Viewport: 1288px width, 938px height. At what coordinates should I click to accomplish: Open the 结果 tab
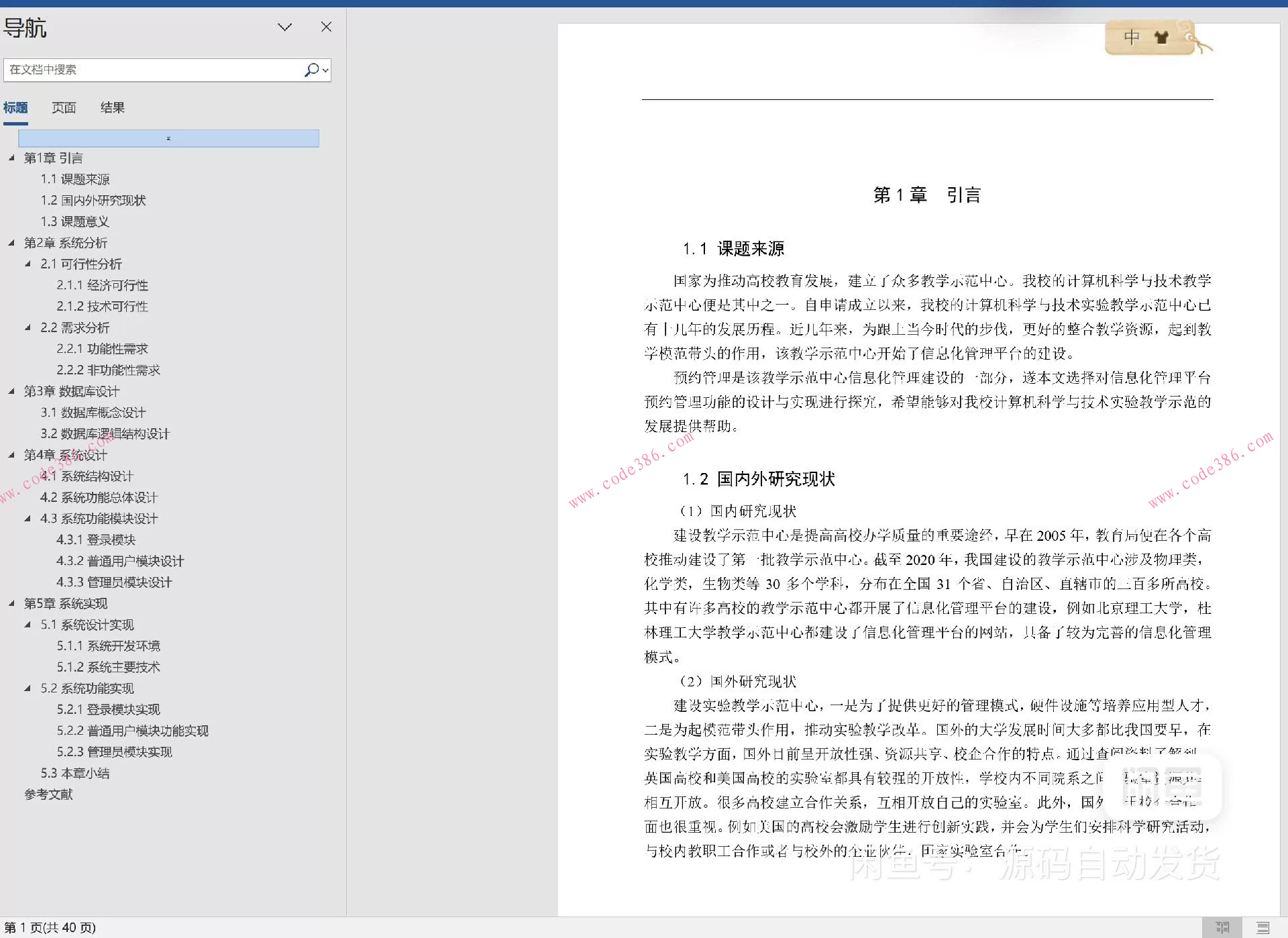pyautogui.click(x=112, y=107)
